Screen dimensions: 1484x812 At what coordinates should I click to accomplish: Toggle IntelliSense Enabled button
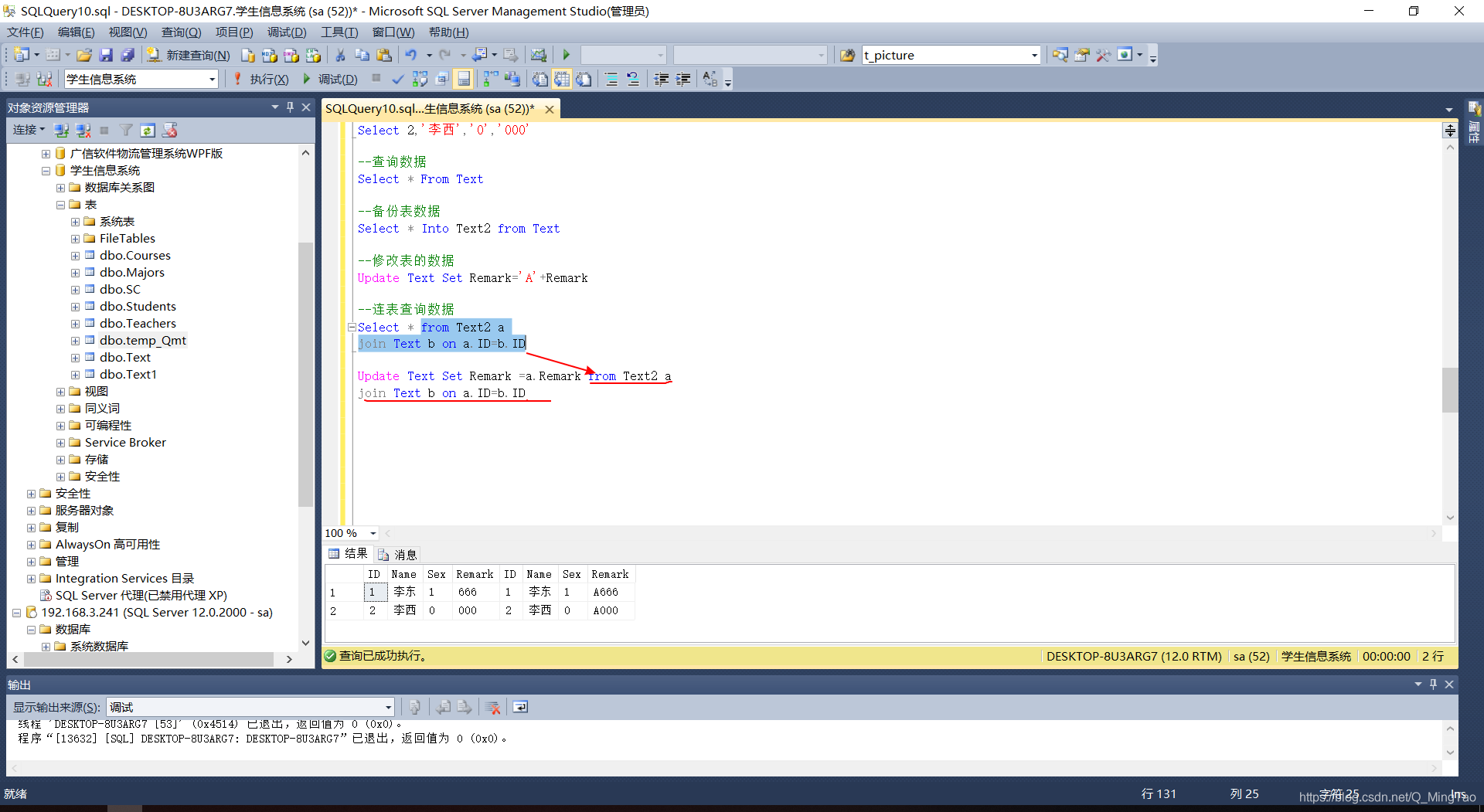point(463,79)
